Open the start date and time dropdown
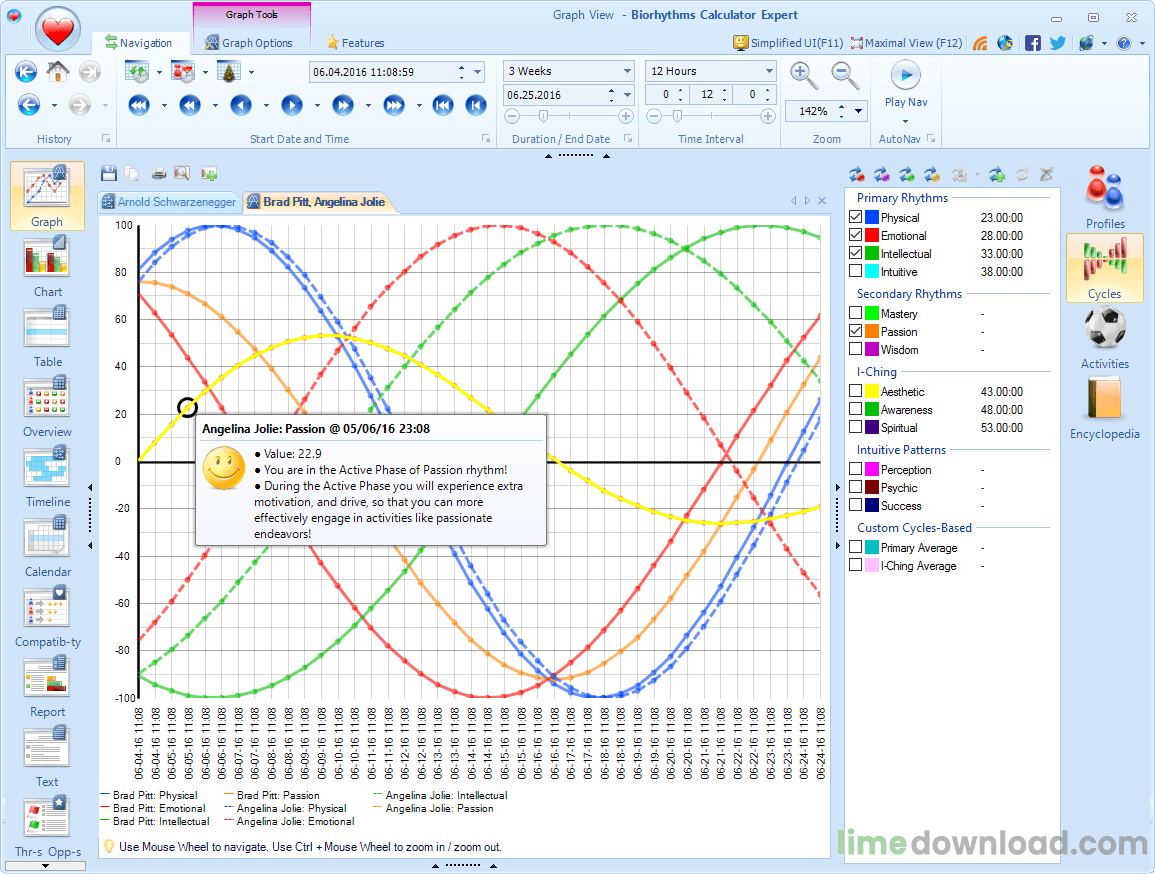1155x874 pixels. click(x=478, y=72)
